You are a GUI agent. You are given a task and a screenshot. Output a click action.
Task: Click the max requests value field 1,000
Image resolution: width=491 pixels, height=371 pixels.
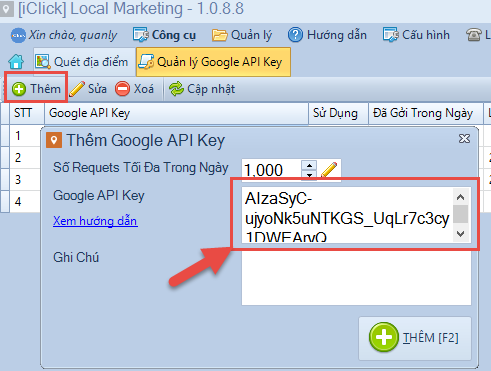271,170
